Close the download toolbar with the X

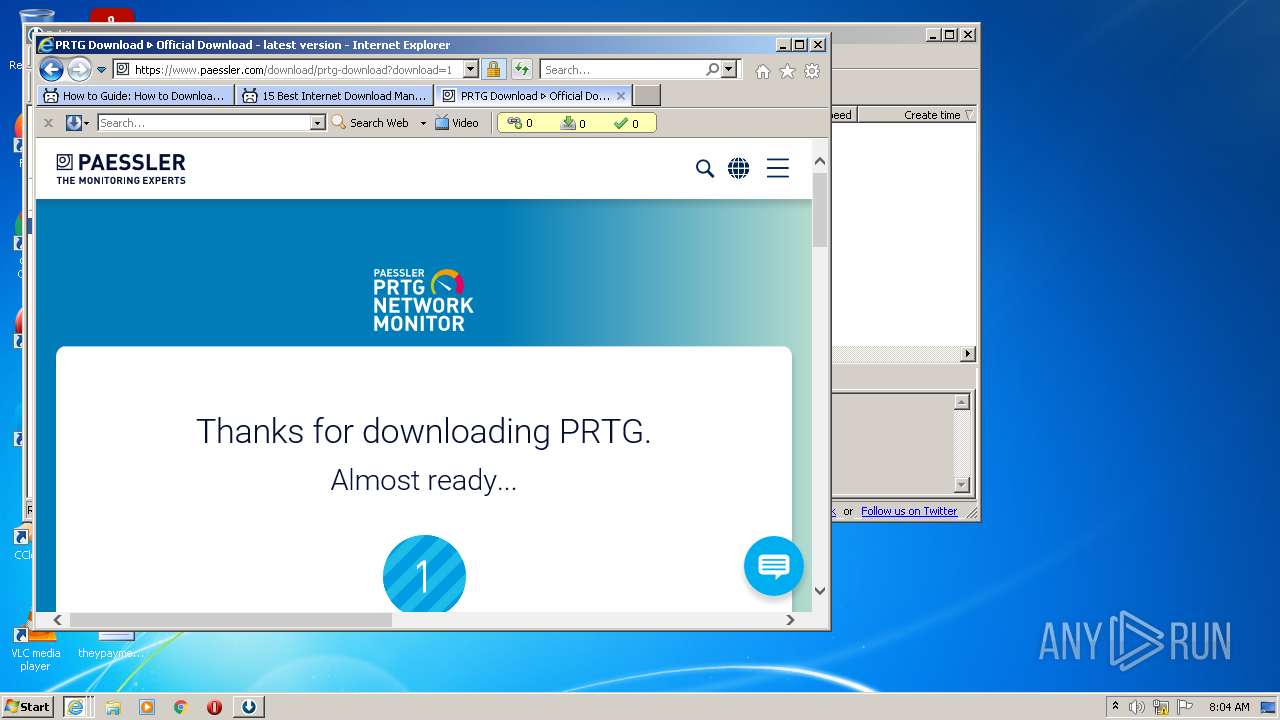click(48, 123)
